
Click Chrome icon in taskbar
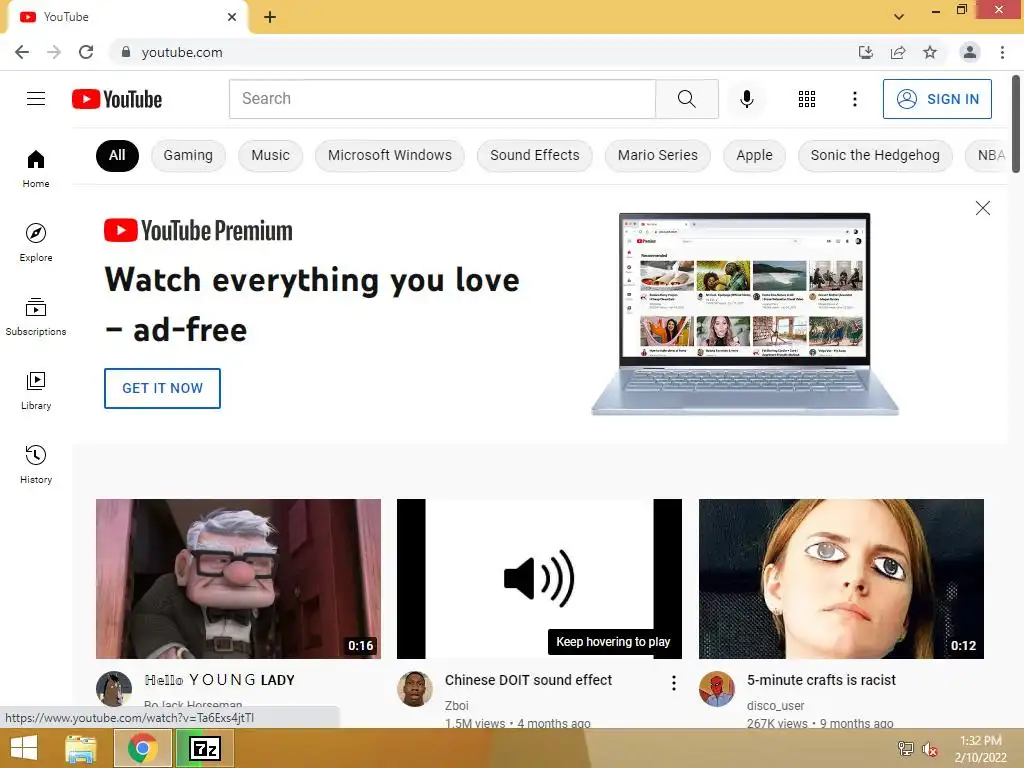point(142,748)
